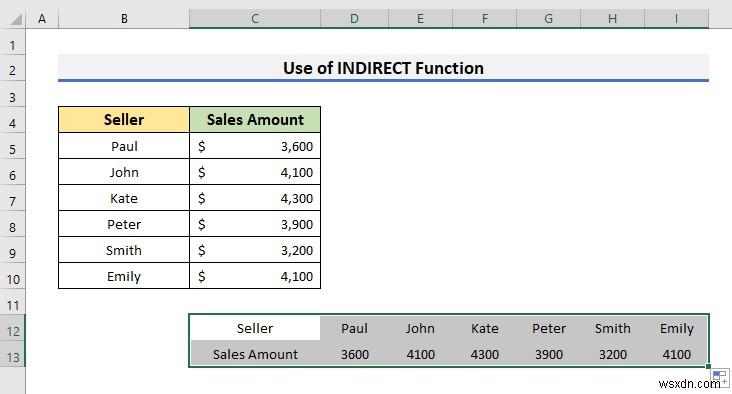Viewport: 732px width, 394px height.
Task: Select the green 'Sales Amount' header cell
Action: point(255,120)
